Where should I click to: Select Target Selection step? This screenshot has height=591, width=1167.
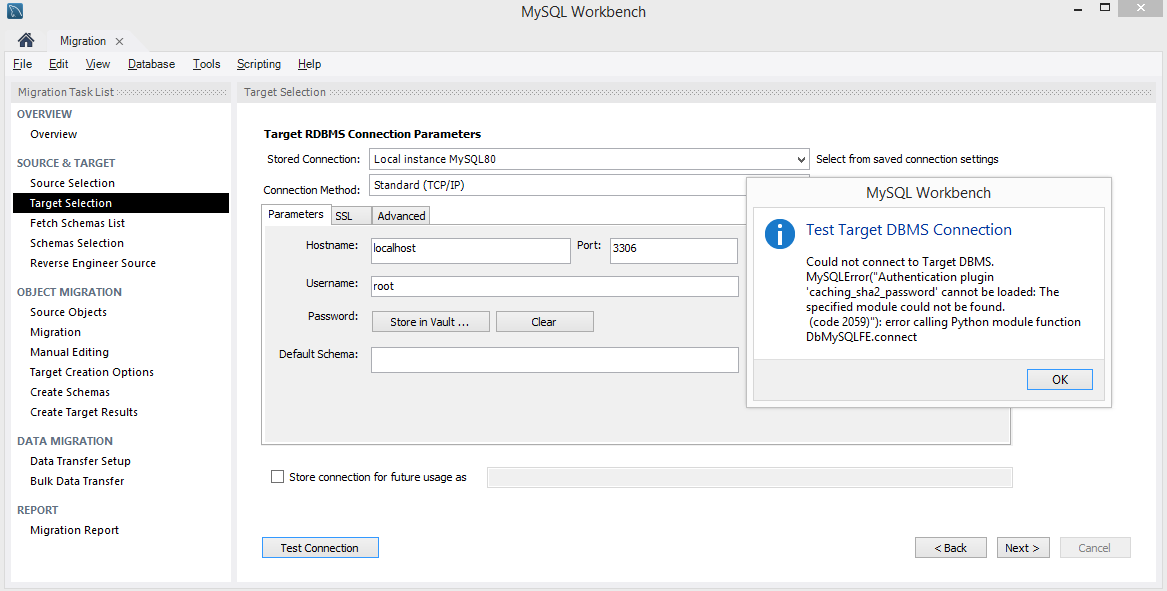(121, 203)
